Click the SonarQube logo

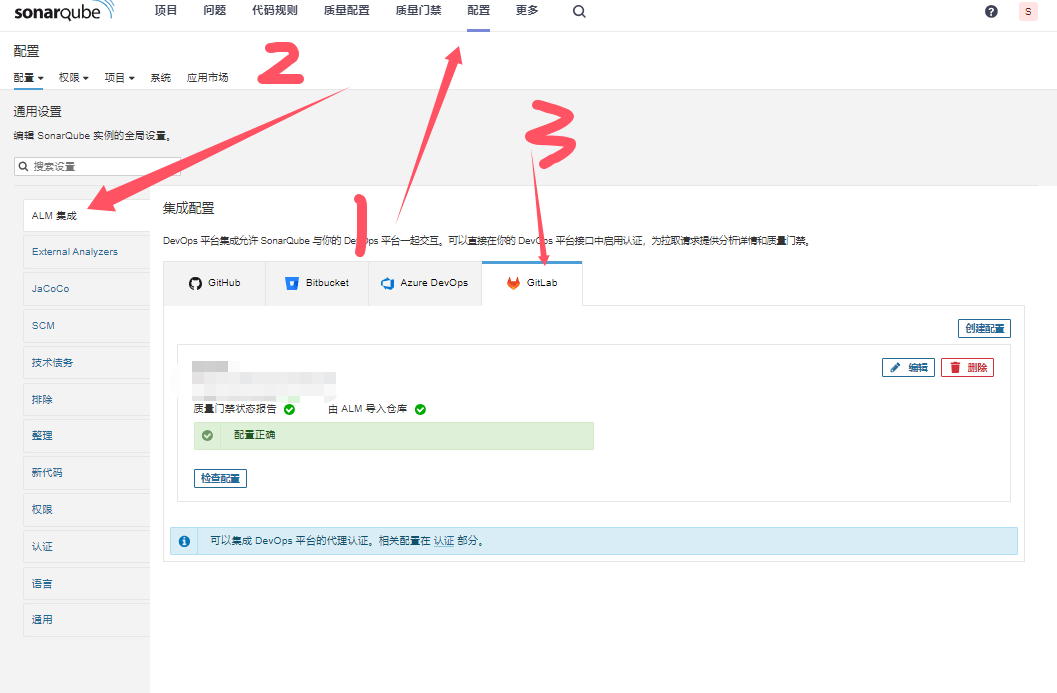pyautogui.click(x=65, y=11)
